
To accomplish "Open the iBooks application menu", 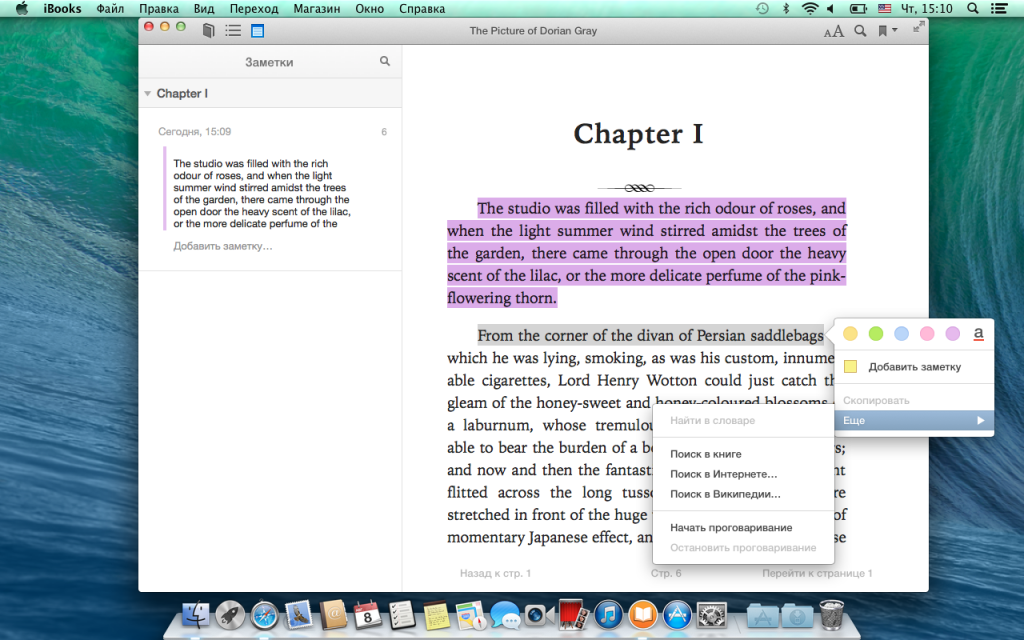I will [x=62, y=8].
